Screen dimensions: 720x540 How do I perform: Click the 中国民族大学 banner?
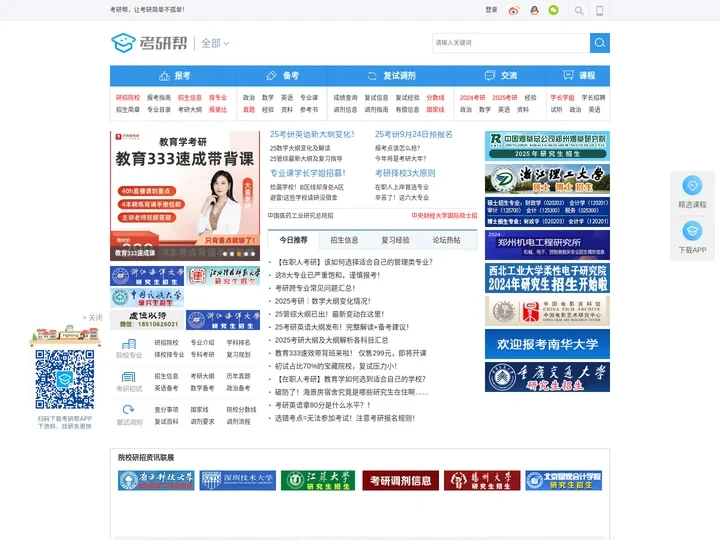(x=147, y=298)
